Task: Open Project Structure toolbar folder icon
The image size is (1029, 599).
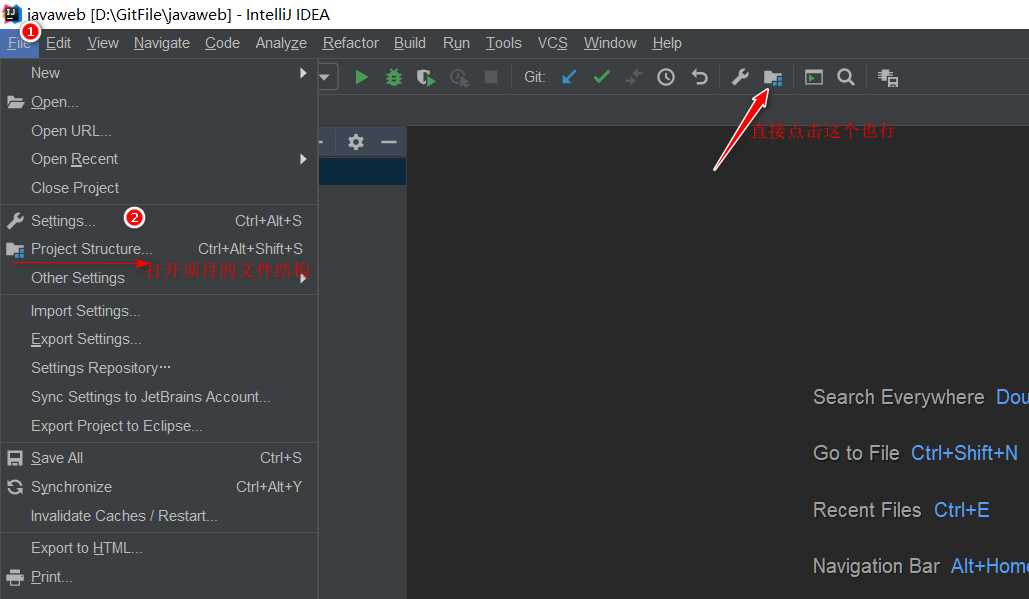Action: (x=773, y=78)
